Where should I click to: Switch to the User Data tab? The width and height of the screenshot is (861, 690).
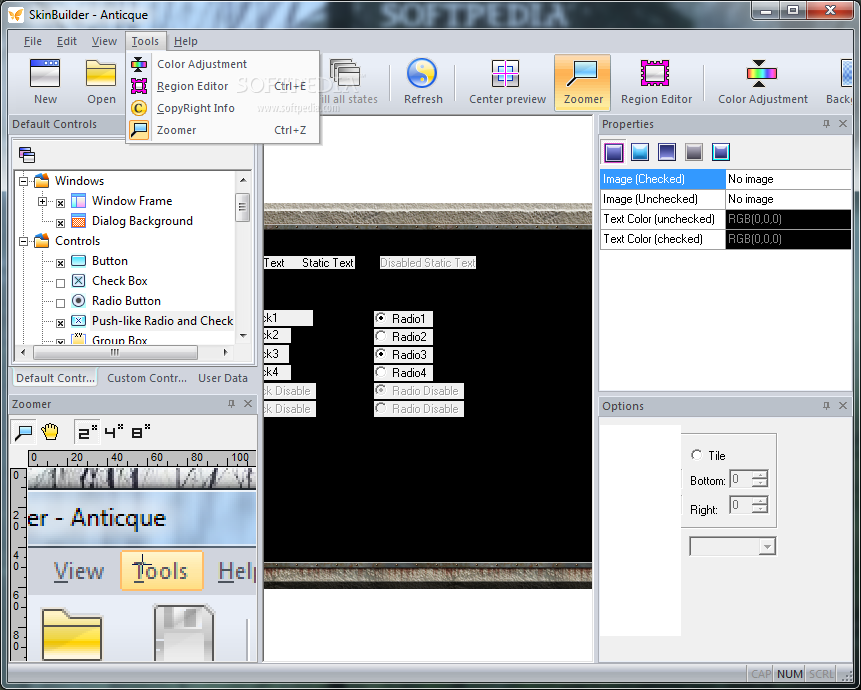point(223,378)
